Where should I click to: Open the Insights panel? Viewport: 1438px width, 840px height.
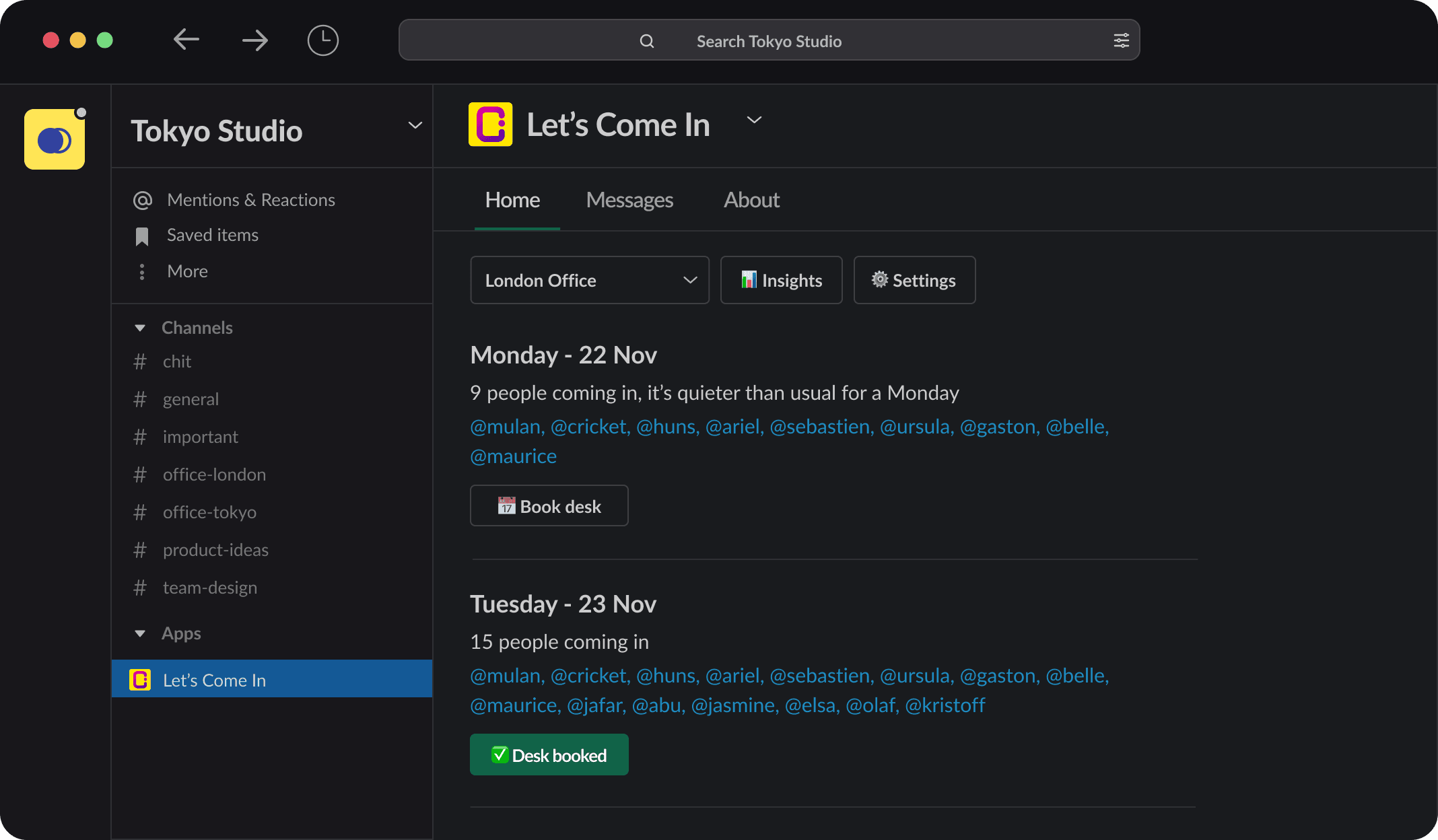pyautogui.click(x=781, y=280)
